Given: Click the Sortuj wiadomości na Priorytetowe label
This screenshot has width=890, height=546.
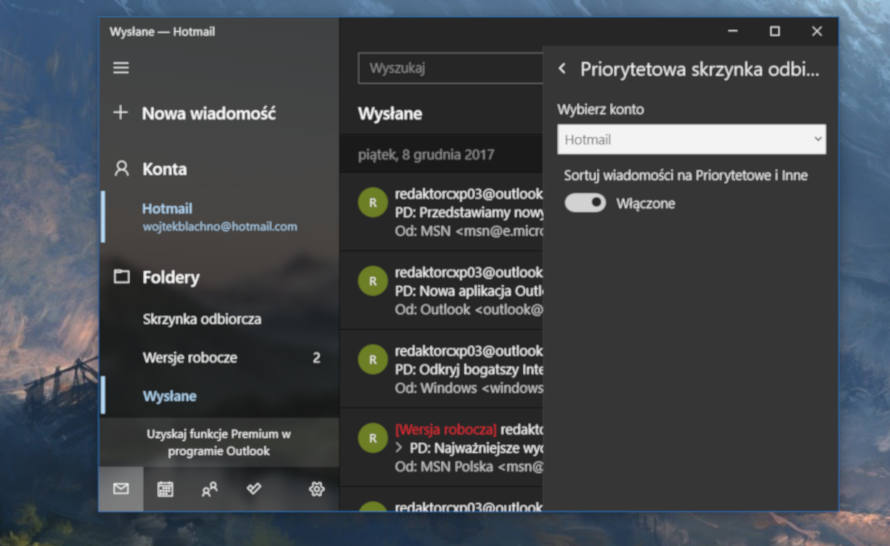Looking at the screenshot, I should point(686,175).
